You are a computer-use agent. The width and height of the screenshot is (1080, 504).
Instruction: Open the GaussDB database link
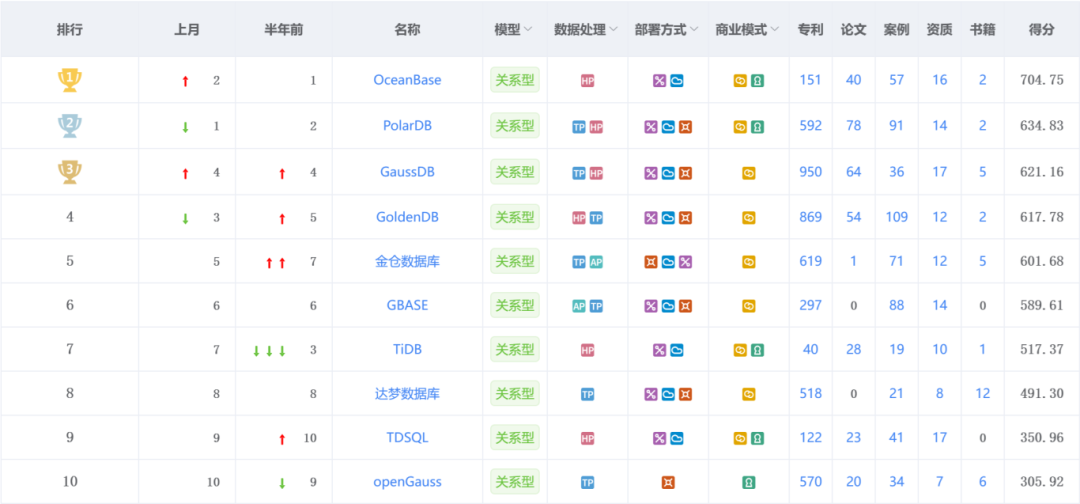(x=407, y=172)
